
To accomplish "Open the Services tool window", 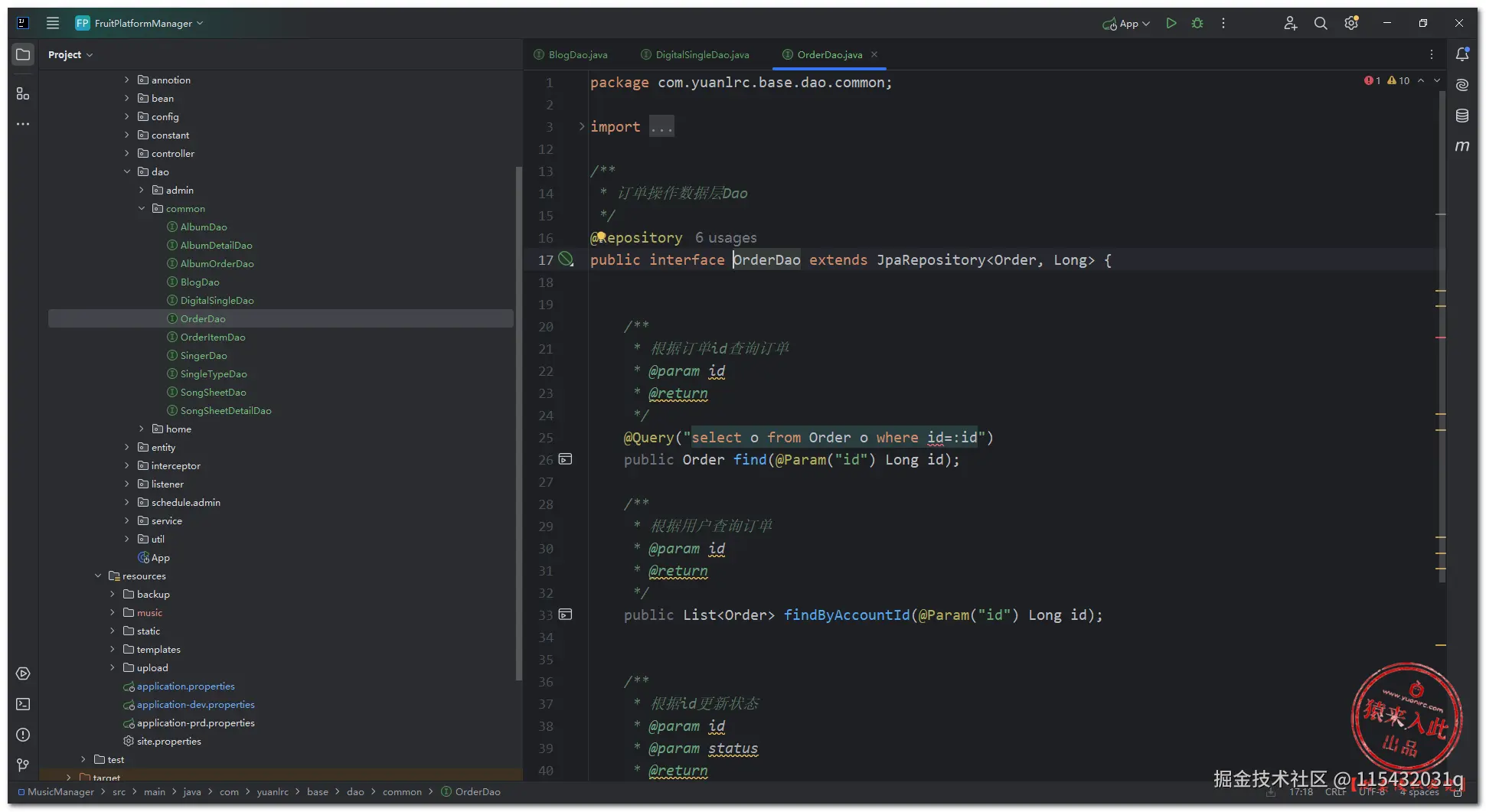I will [x=23, y=673].
